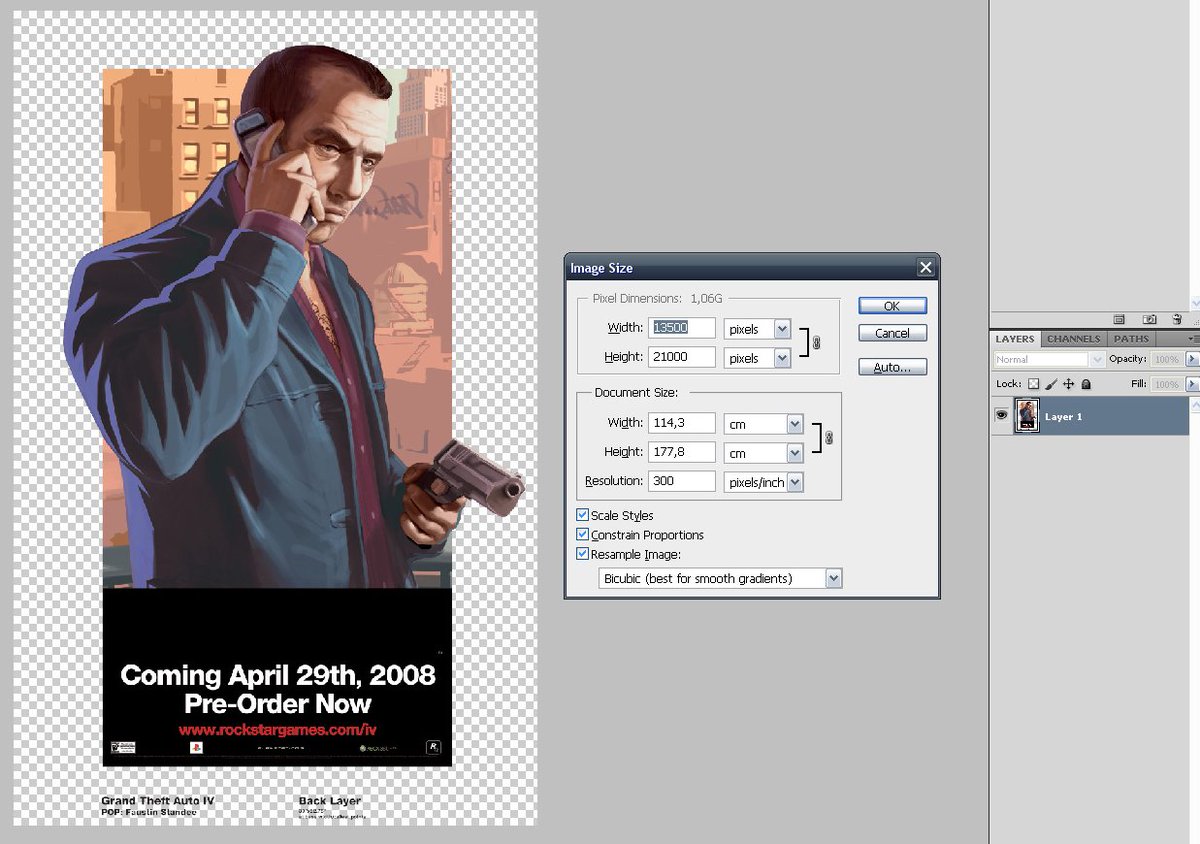The image size is (1200, 844).
Task: Click the Layer 1 thumbnail
Action: point(1027,416)
